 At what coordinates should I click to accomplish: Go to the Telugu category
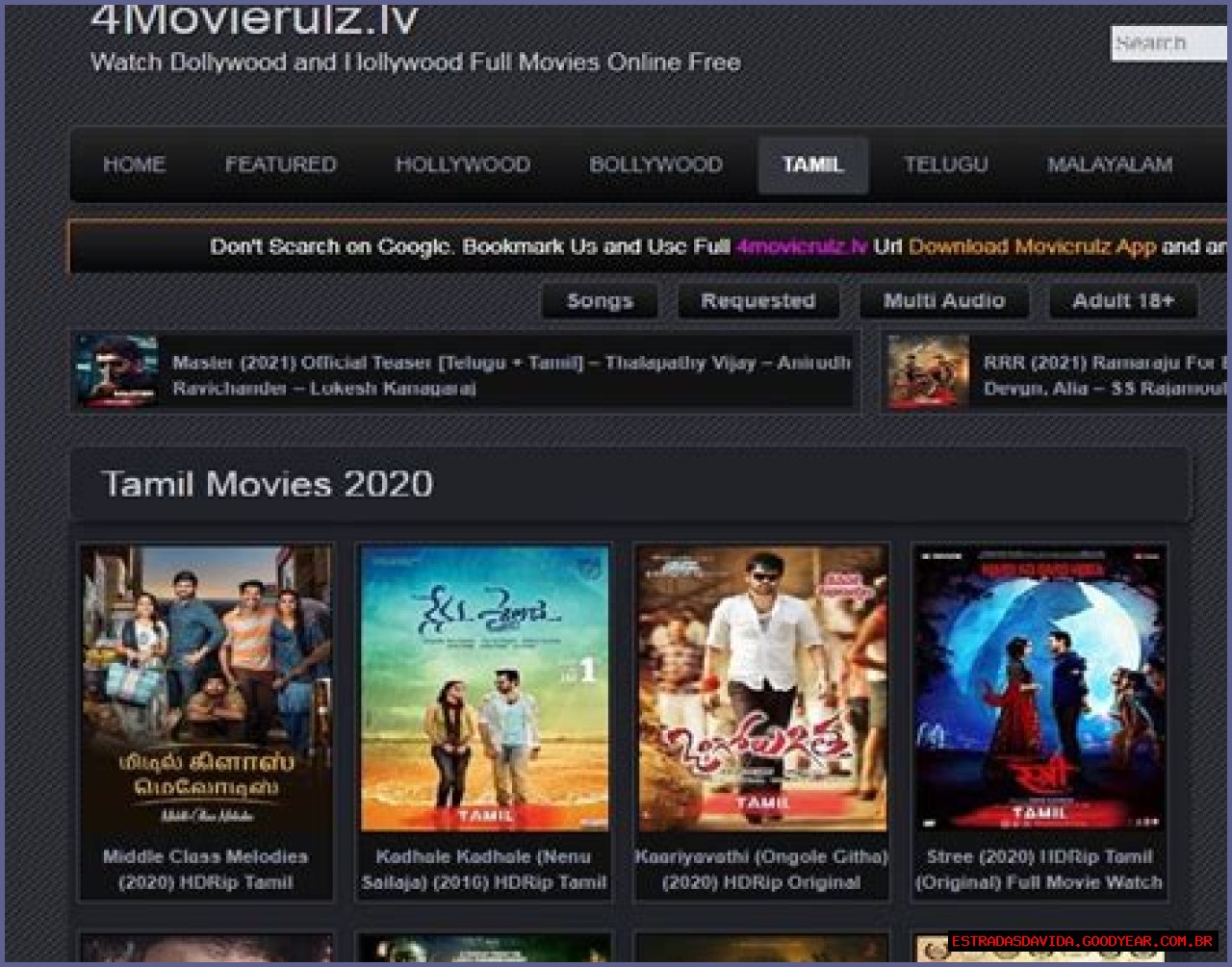(945, 165)
